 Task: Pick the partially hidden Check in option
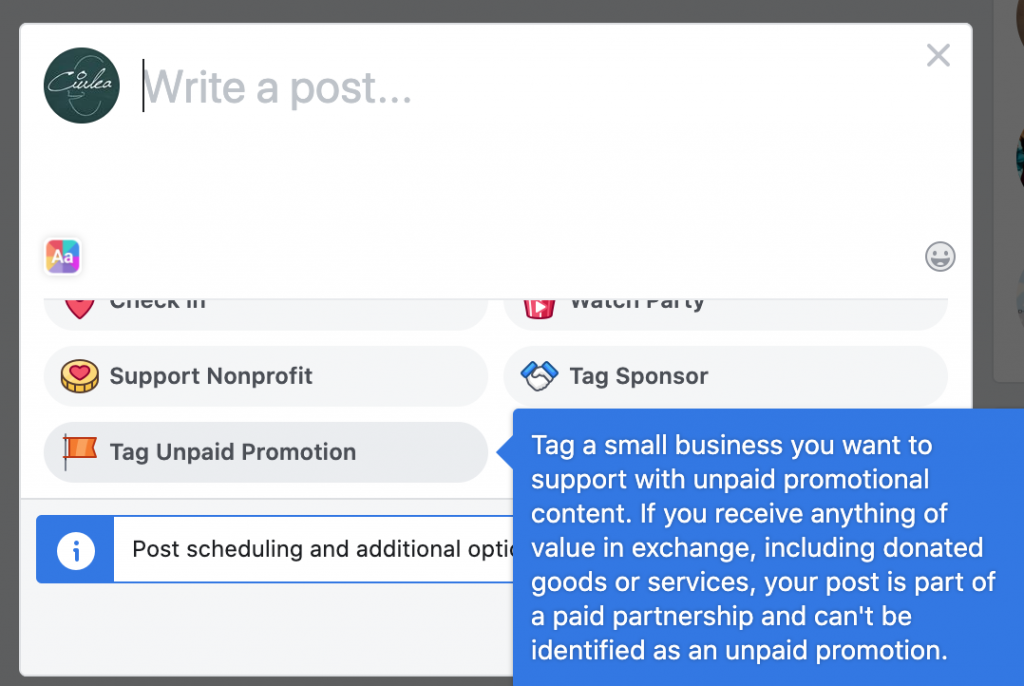158,304
